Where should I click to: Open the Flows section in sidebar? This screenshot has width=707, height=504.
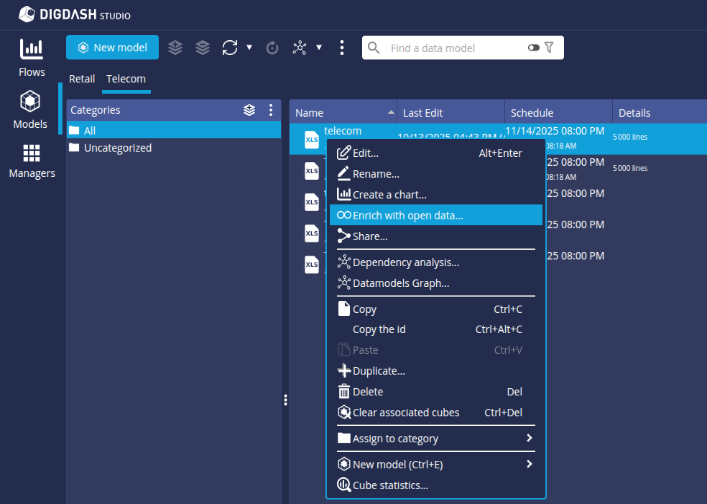coord(31,57)
